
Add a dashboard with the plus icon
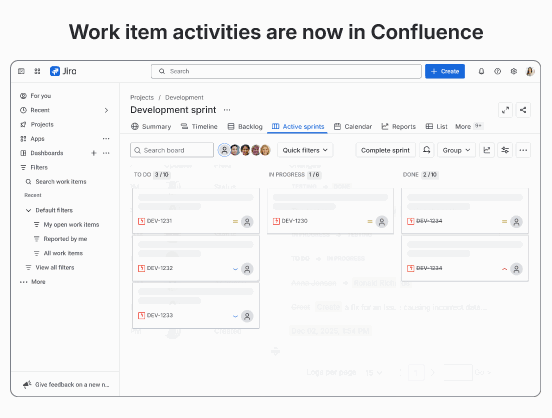click(x=94, y=153)
